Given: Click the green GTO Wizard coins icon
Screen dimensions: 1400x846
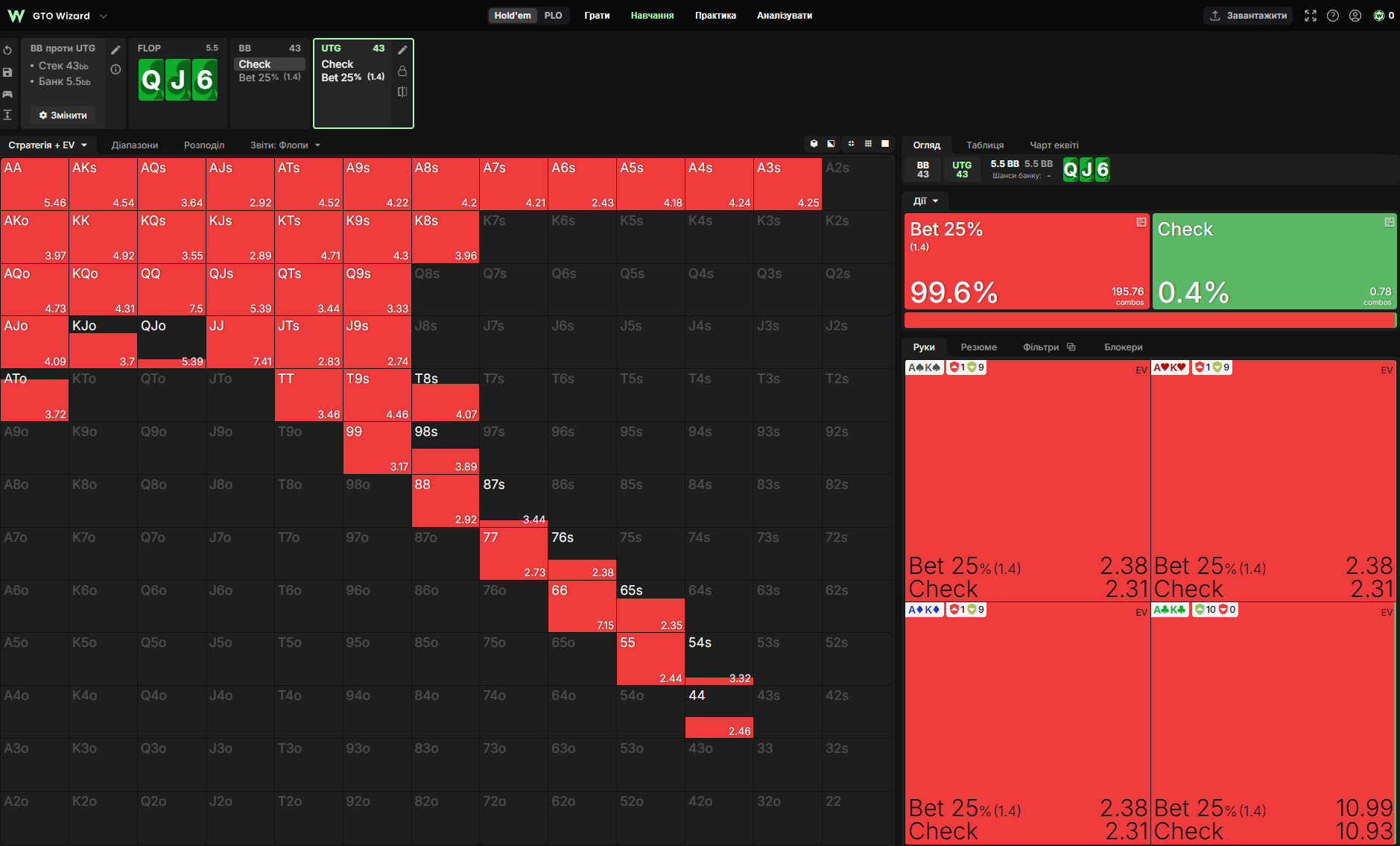Looking at the screenshot, I should 1378,16.
